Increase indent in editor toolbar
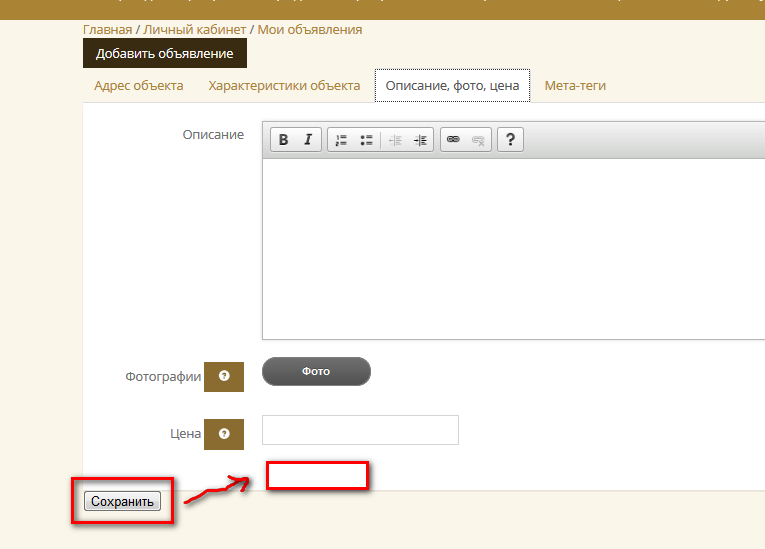Viewport: 765px width, 549px height. 420,141
